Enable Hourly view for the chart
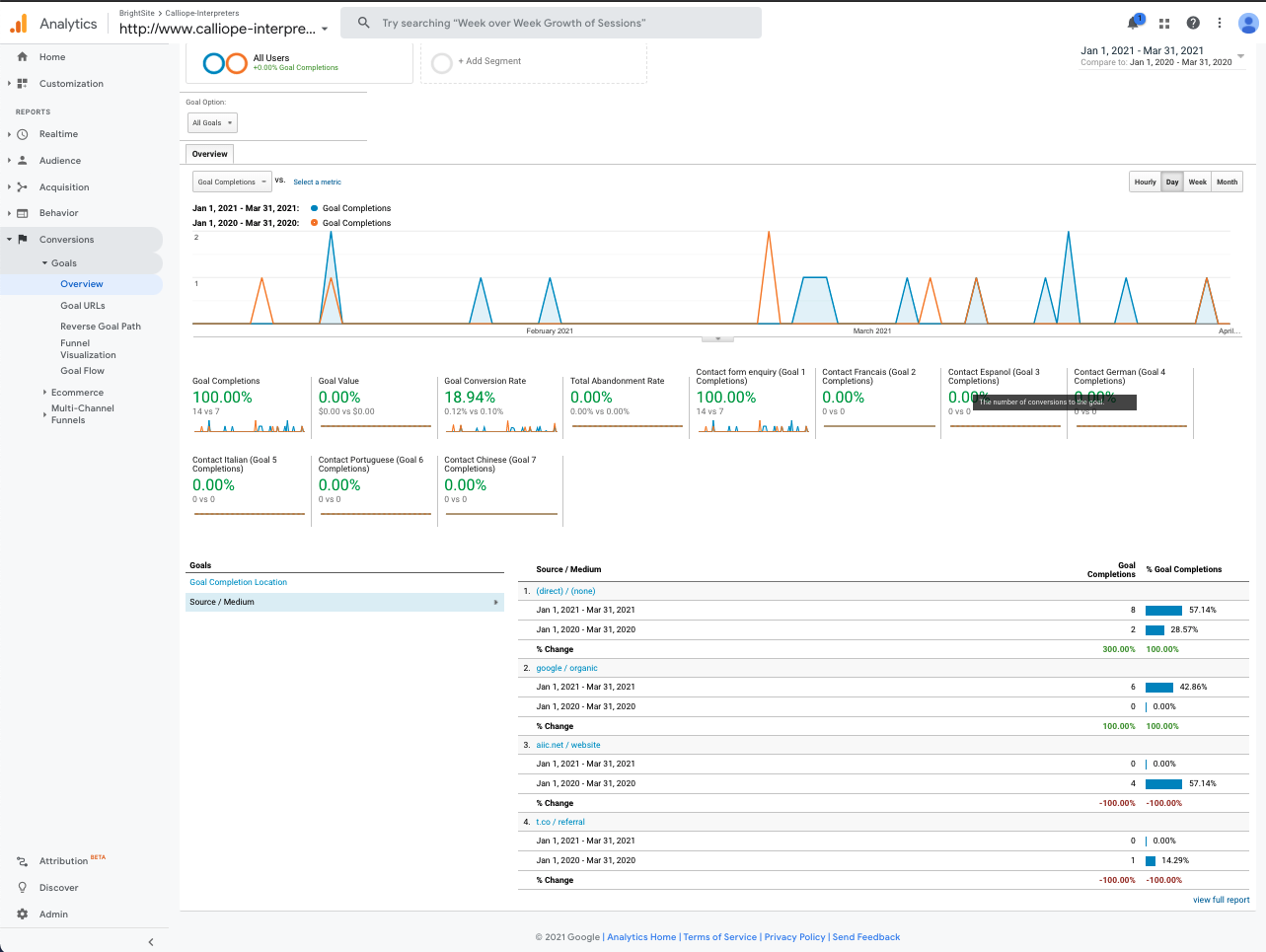 click(x=1145, y=182)
